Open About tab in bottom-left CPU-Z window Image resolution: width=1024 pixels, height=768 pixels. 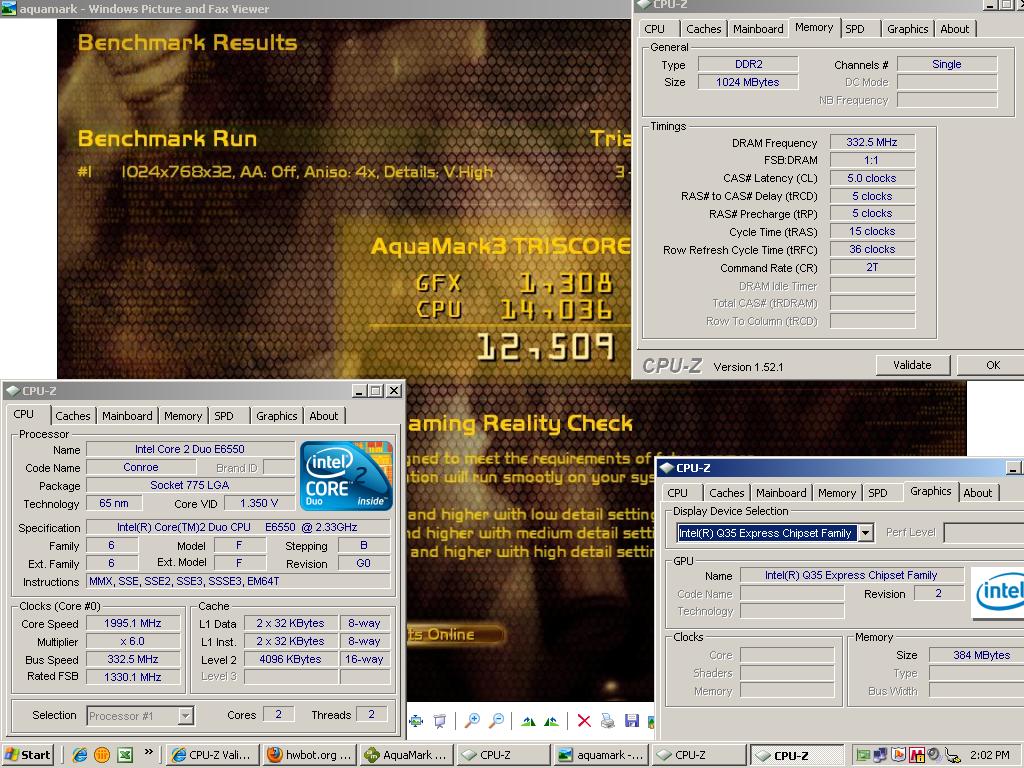(324, 416)
